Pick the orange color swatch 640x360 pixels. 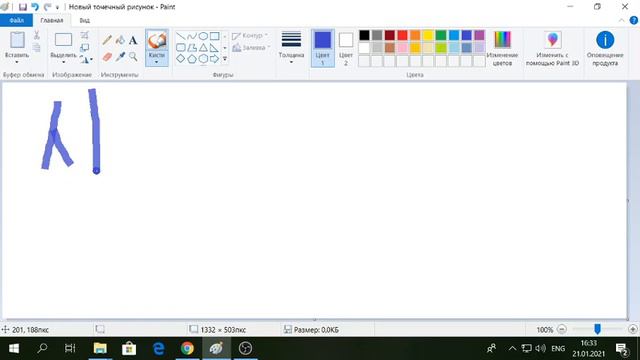(415, 35)
